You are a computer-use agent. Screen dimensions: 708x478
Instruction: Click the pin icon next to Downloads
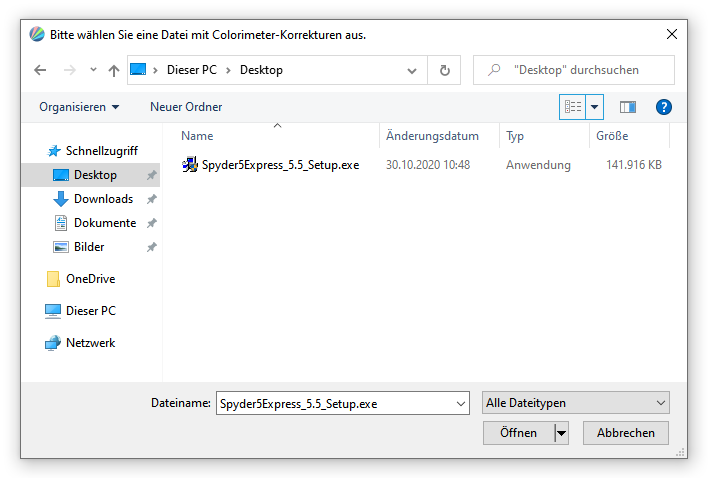(152, 199)
